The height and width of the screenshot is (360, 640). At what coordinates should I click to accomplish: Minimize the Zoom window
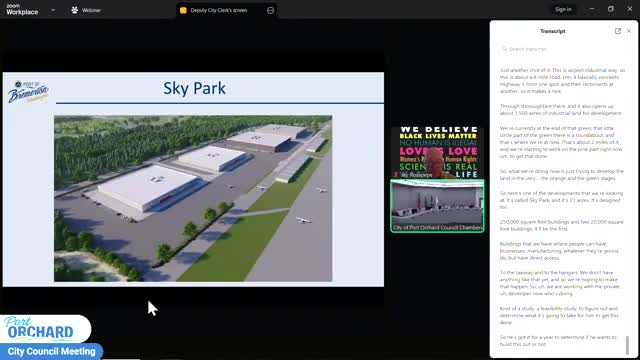pyautogui.click(x=592, y=9)
